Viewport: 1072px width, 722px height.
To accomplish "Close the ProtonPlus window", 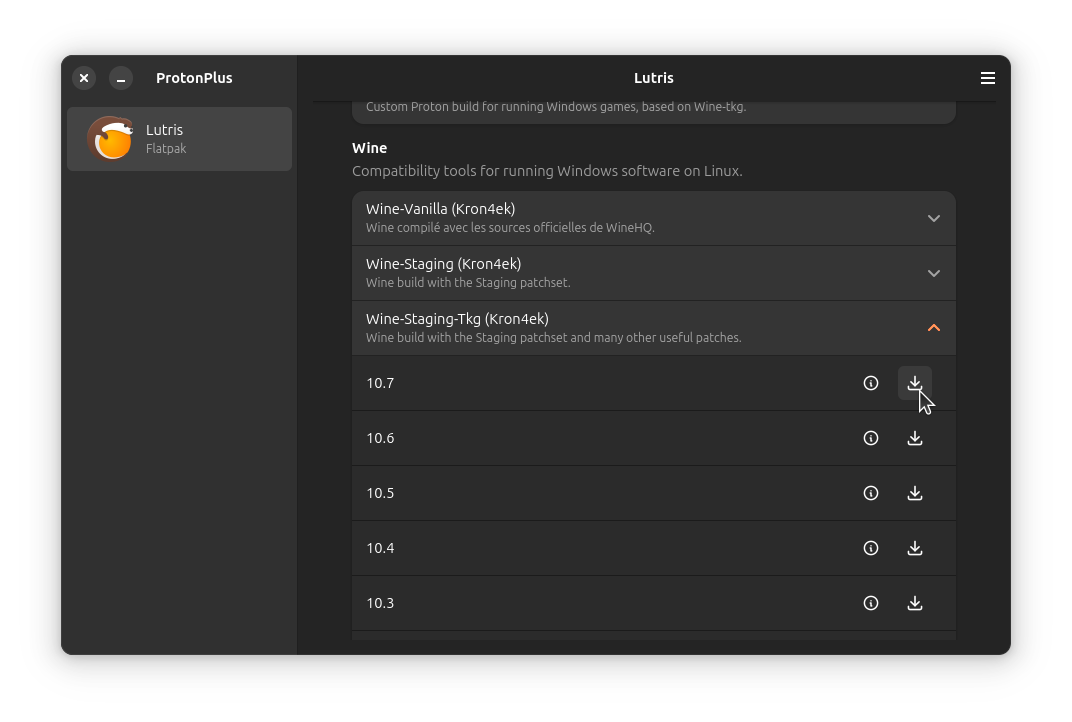I will (x=84, y=78).
